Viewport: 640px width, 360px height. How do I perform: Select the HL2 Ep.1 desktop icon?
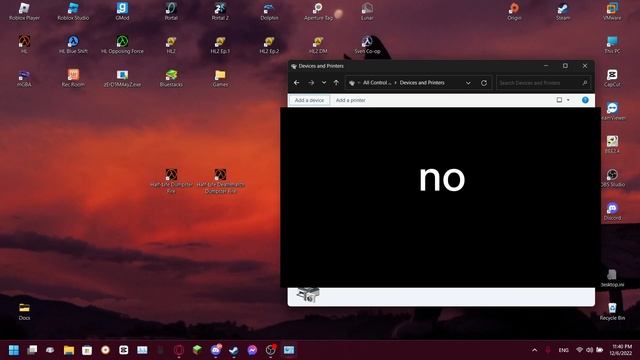click(220, 44)
